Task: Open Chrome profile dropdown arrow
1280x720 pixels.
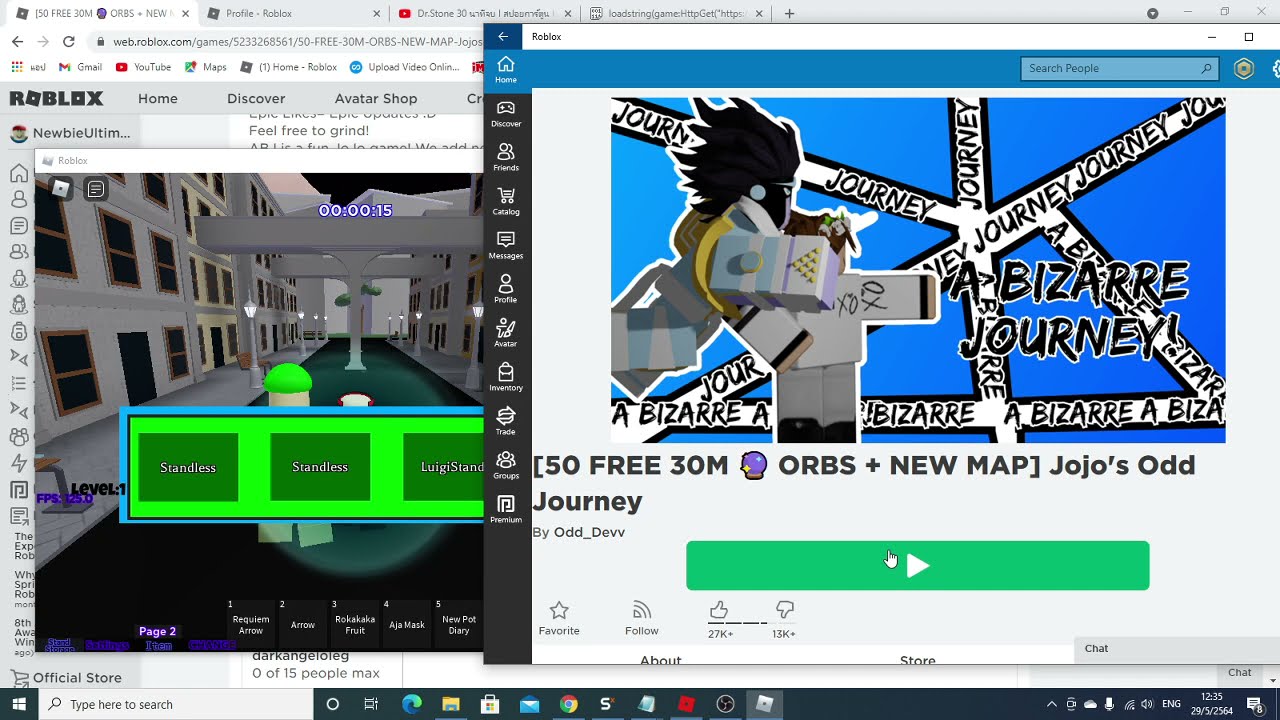Action: pos(1152,13)
